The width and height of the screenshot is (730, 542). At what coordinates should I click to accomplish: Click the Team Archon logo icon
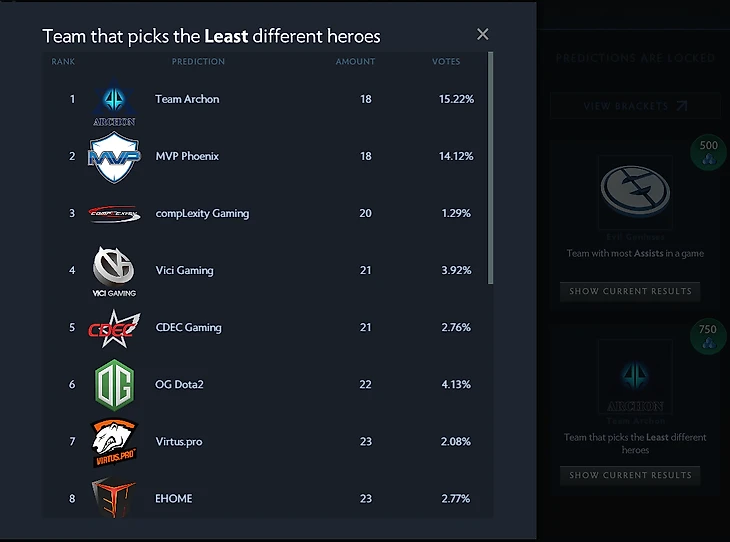coord(113,102)
